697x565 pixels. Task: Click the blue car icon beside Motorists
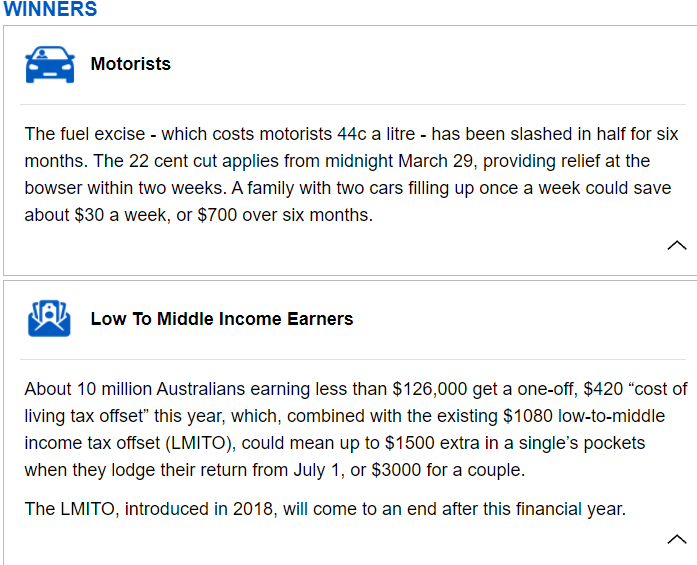pos(50,64)
